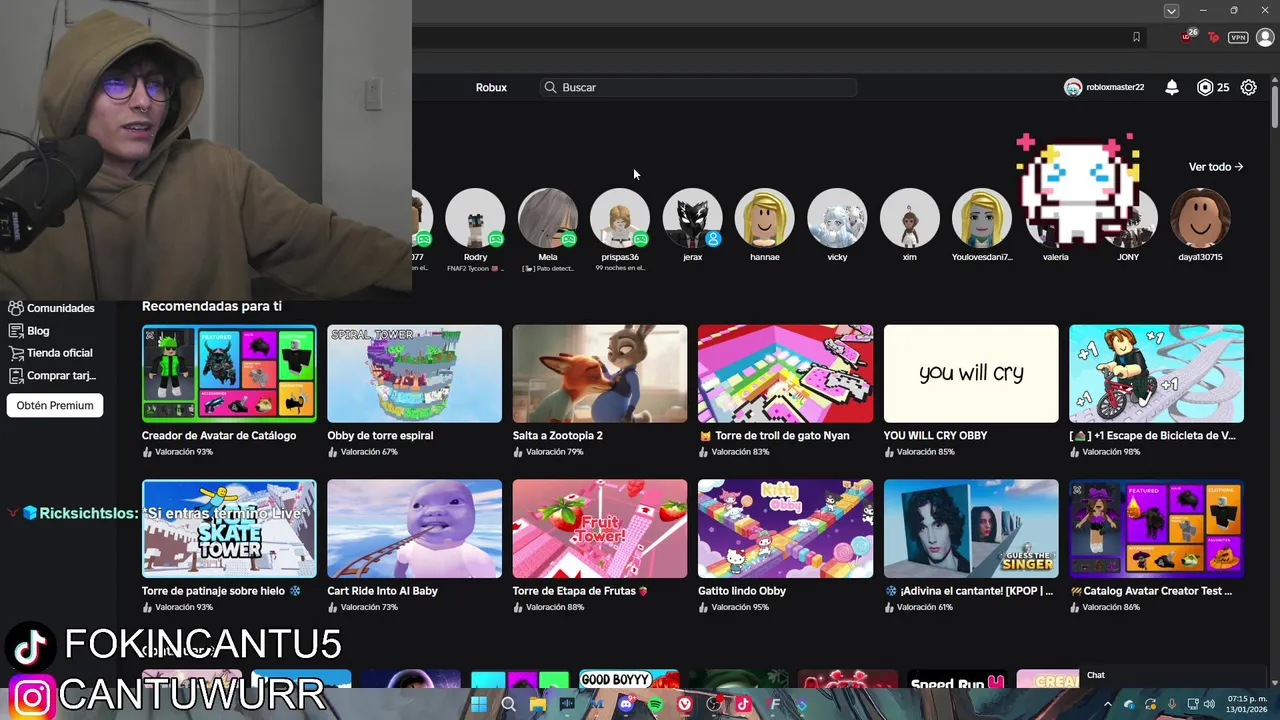The width and height of the screenshot is (1280, 720).
Task: Open robloxmaster22 profile avatar
Action: [x=1073, y=87]
